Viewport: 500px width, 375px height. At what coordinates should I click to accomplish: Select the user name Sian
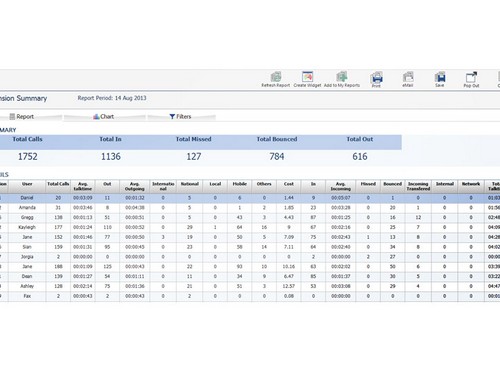click(x=27, y=247)
